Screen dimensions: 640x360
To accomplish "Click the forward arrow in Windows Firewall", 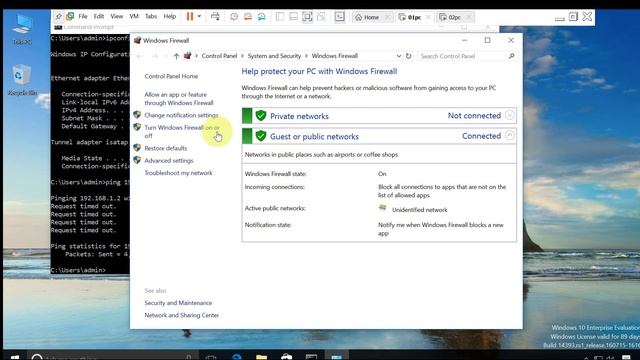I will [155, 56].
